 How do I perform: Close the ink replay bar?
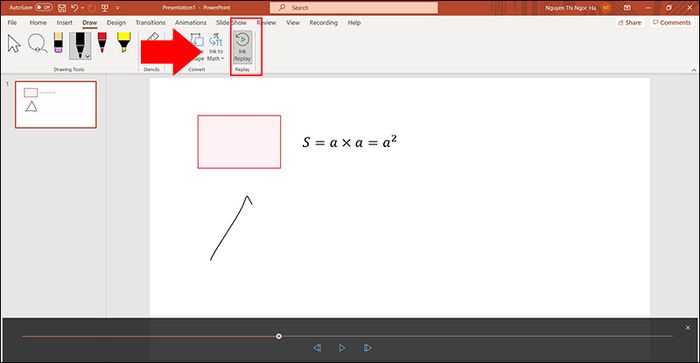tap(688, 328)
